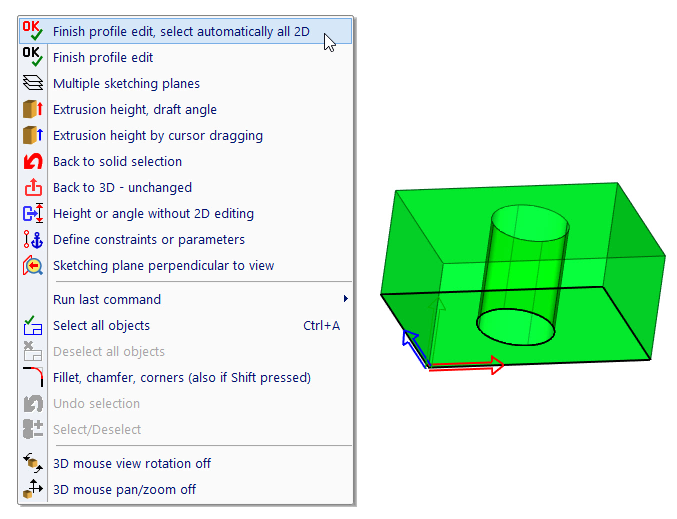
Task: Click the Define constraints anchor icon
Action: coord(33,240)
